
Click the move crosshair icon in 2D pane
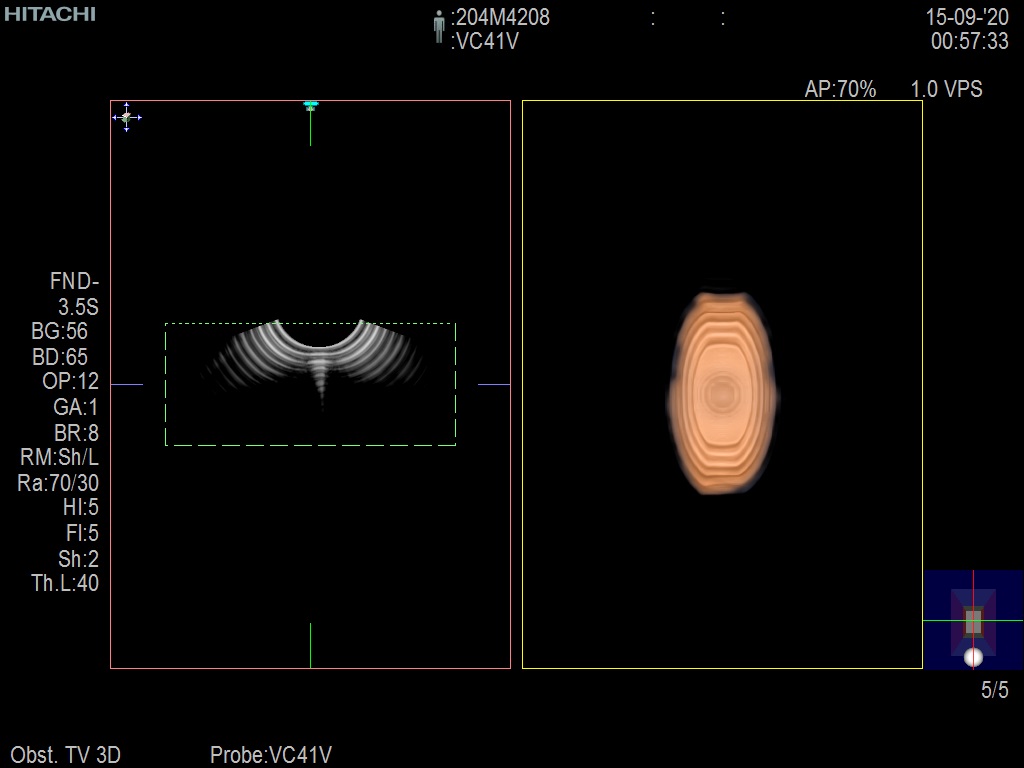(126, 117)
